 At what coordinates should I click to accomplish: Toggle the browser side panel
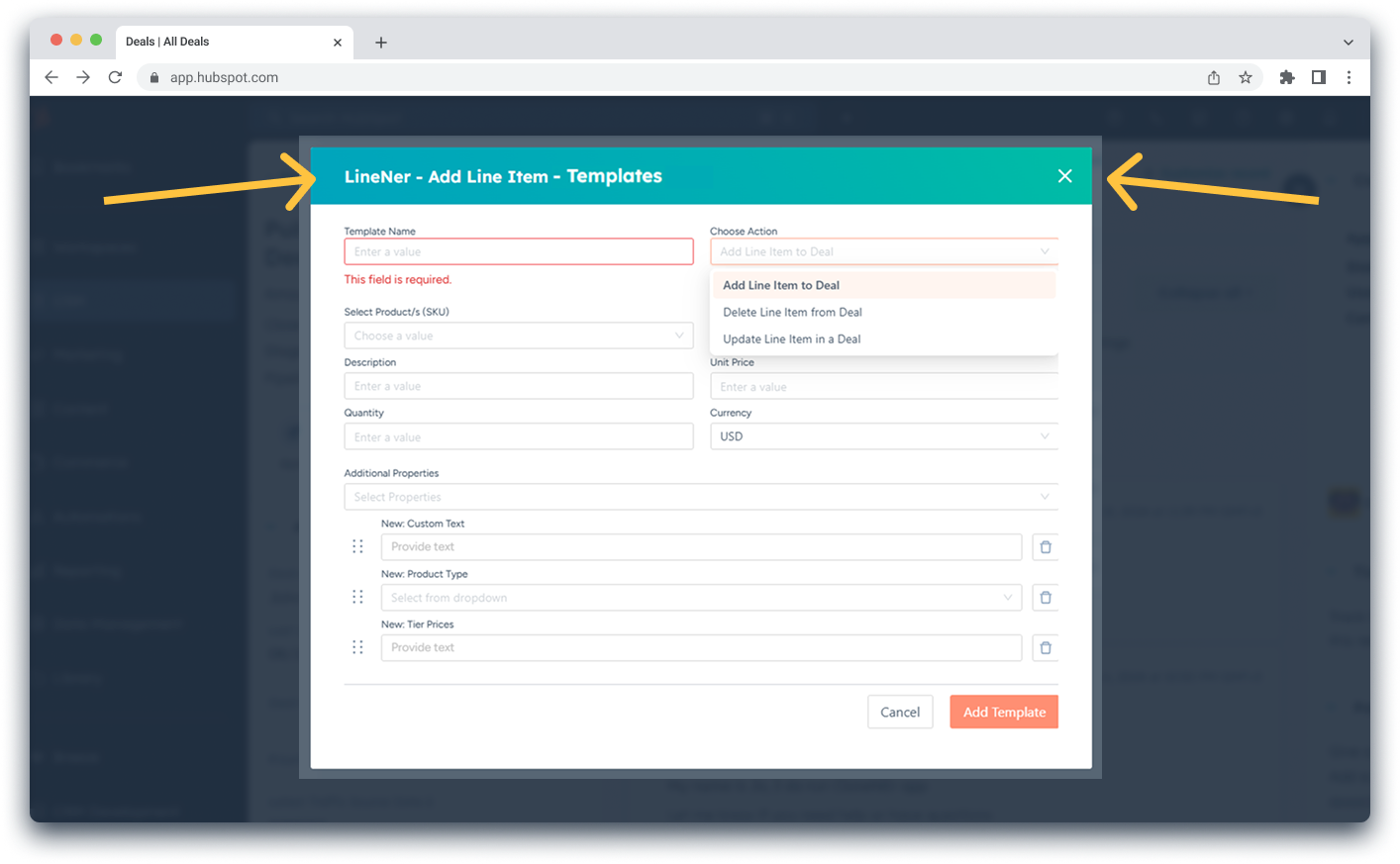(1319, 77)
